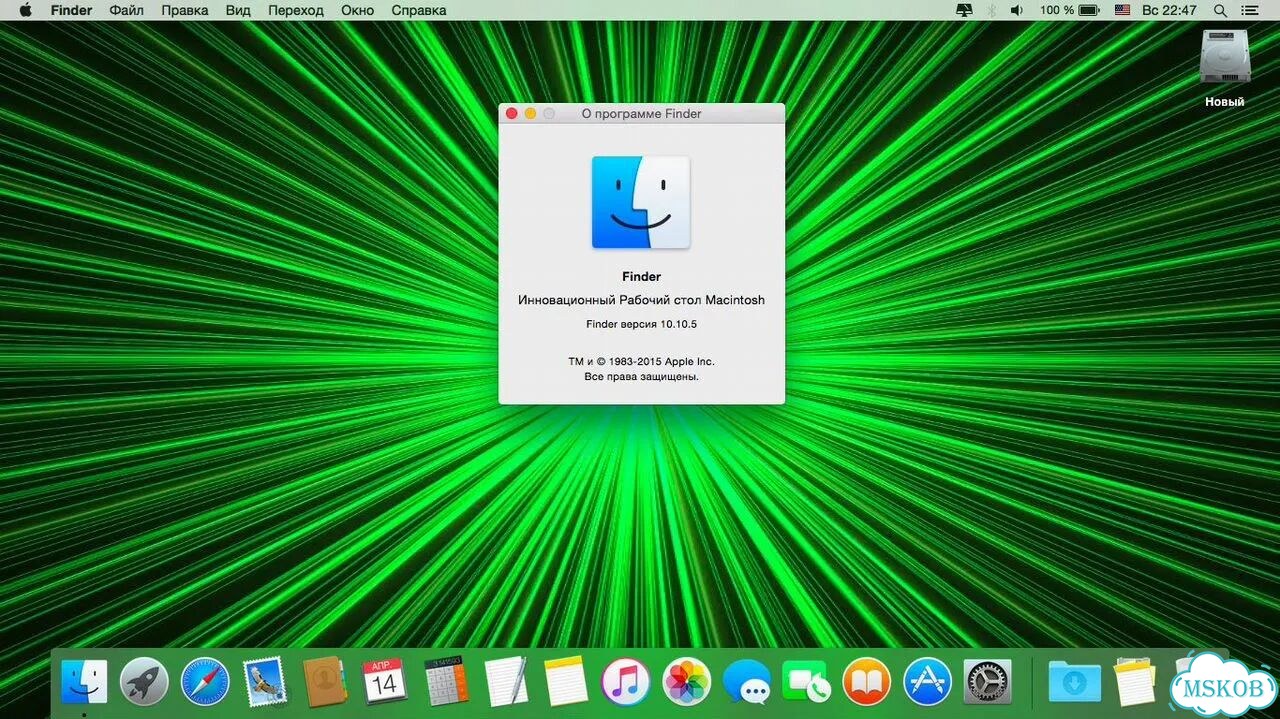
Task: Click copyright text 1983-2015 Apple Inc.
Action: coord(641,361)
